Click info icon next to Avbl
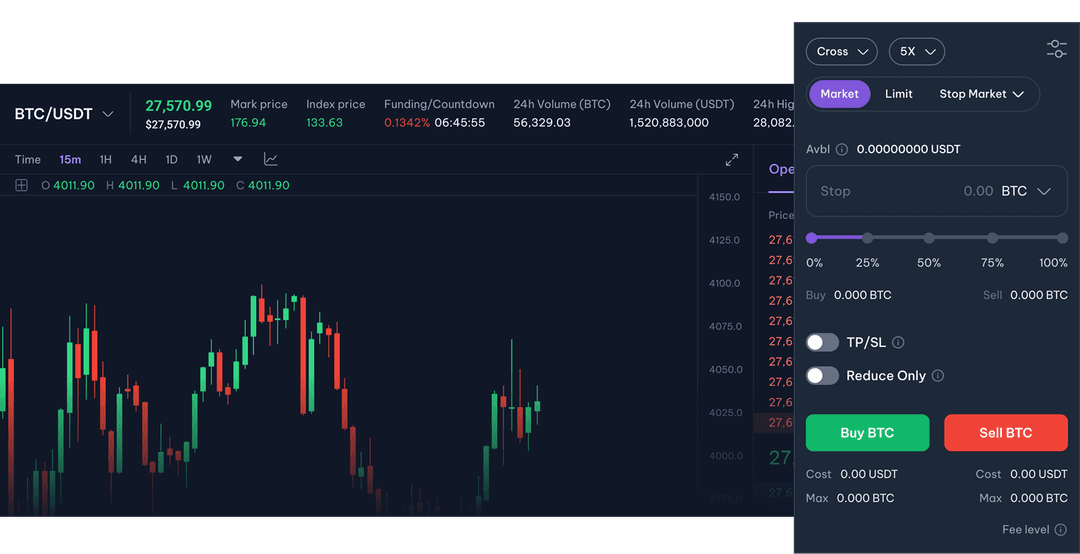This screenshot has height=554, width=1080. pyautogui.click(x=842, y=149)
